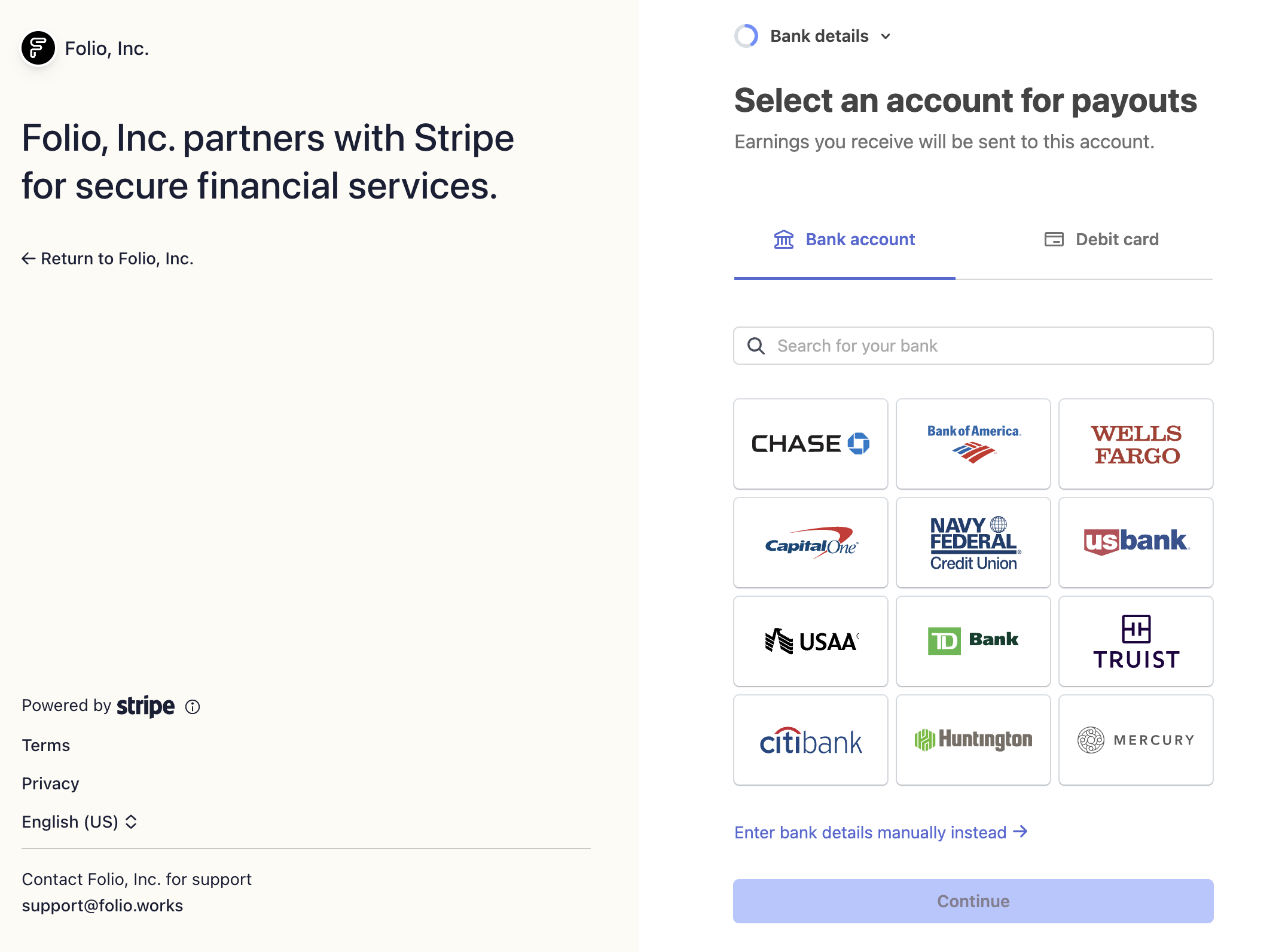
Task: Select the Chase bank logo tile
Action: point(810,444)
